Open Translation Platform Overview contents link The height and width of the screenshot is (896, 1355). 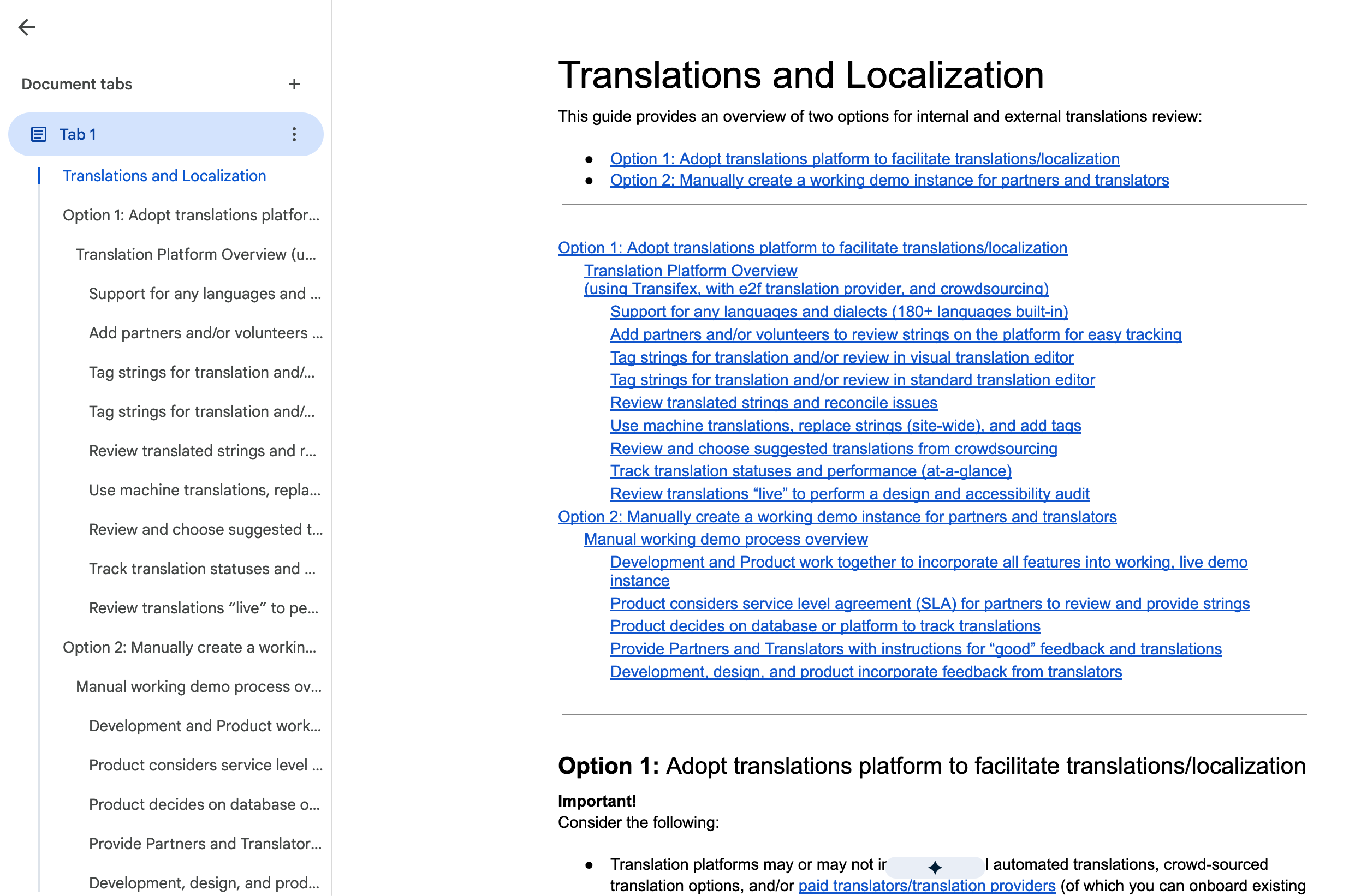click(x=816, y=280)
